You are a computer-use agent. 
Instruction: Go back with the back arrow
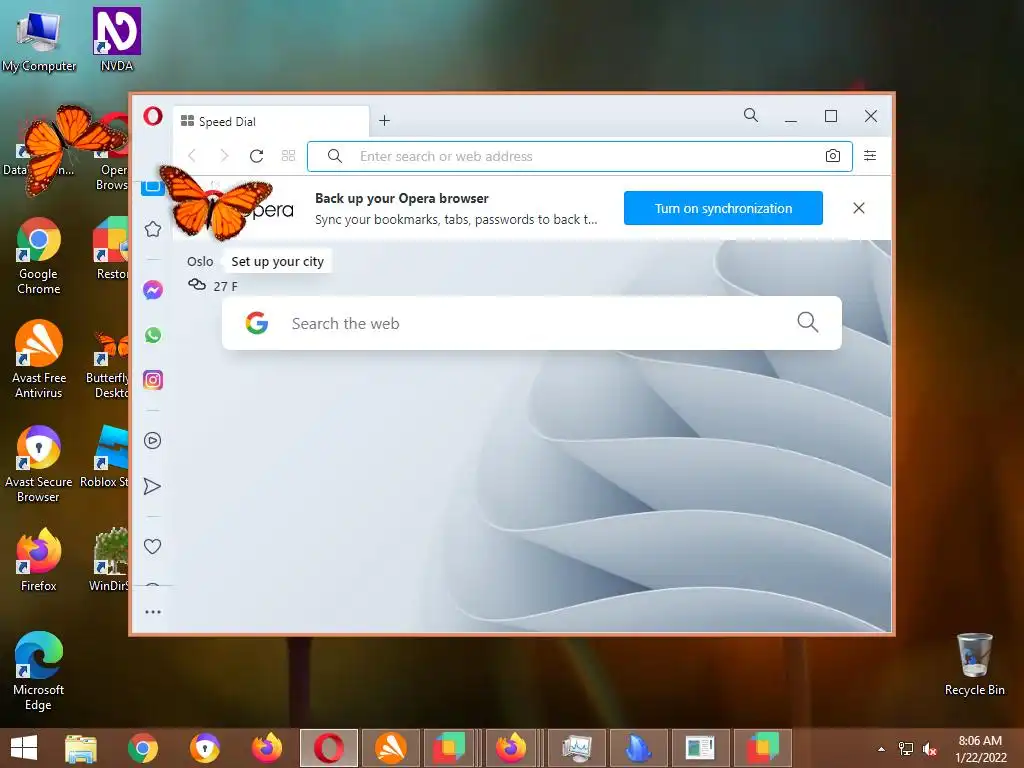coord(192,155)
